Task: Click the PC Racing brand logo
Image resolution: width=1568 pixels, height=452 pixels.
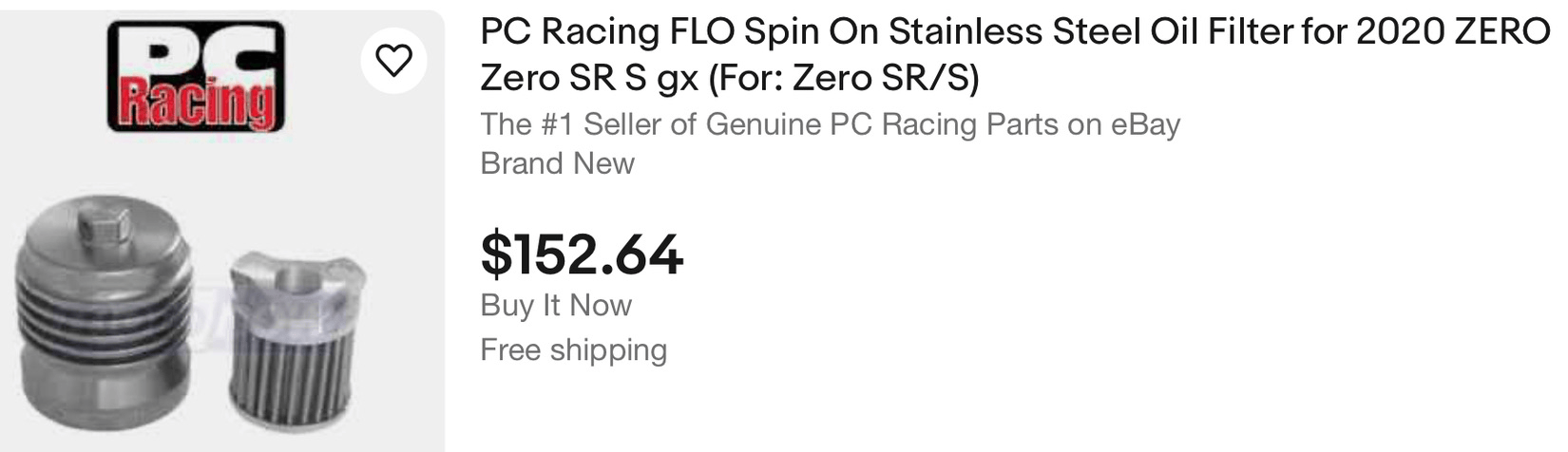Action: 195,76
